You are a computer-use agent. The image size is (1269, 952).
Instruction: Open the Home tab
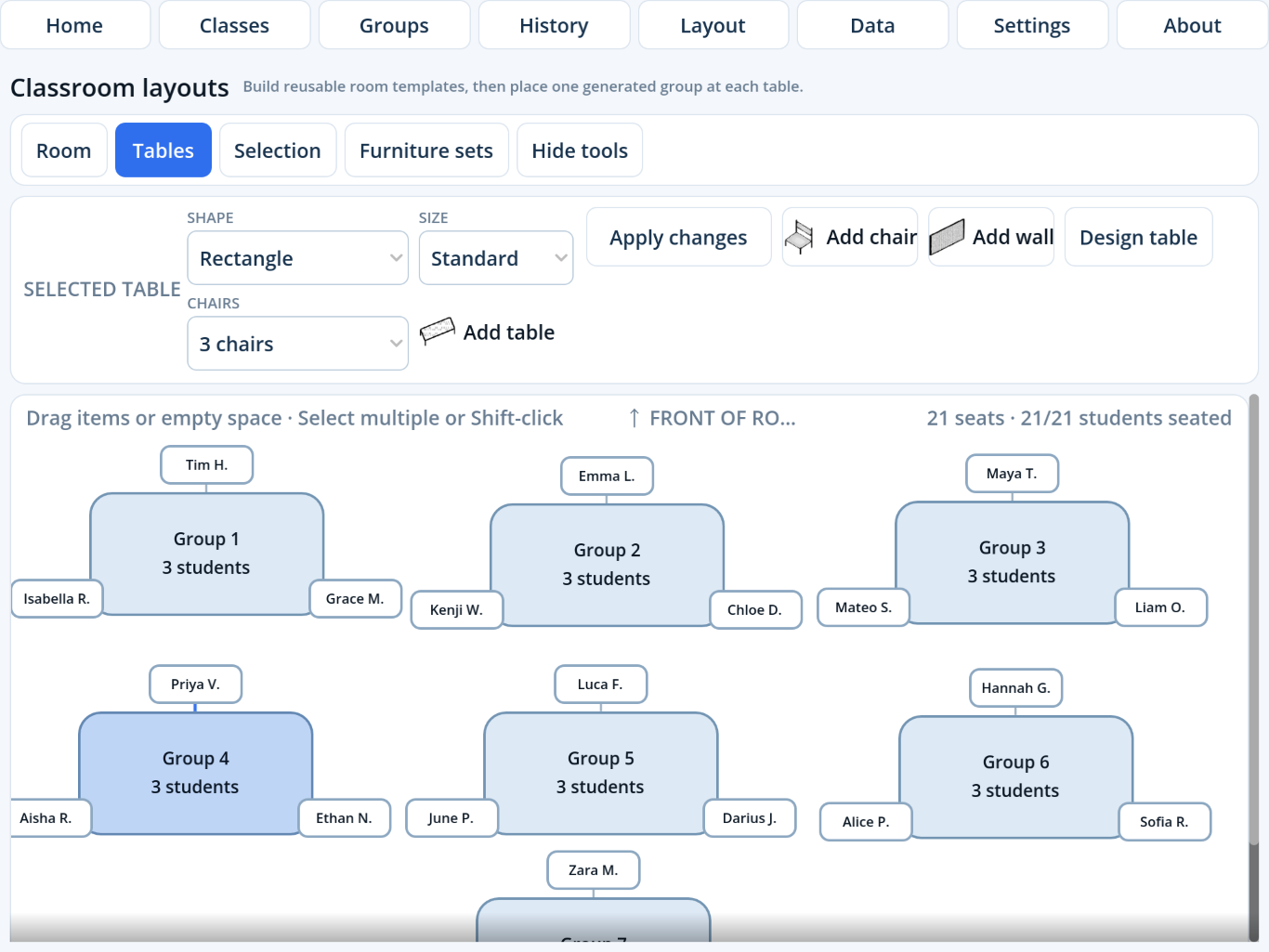pos(75,25)
